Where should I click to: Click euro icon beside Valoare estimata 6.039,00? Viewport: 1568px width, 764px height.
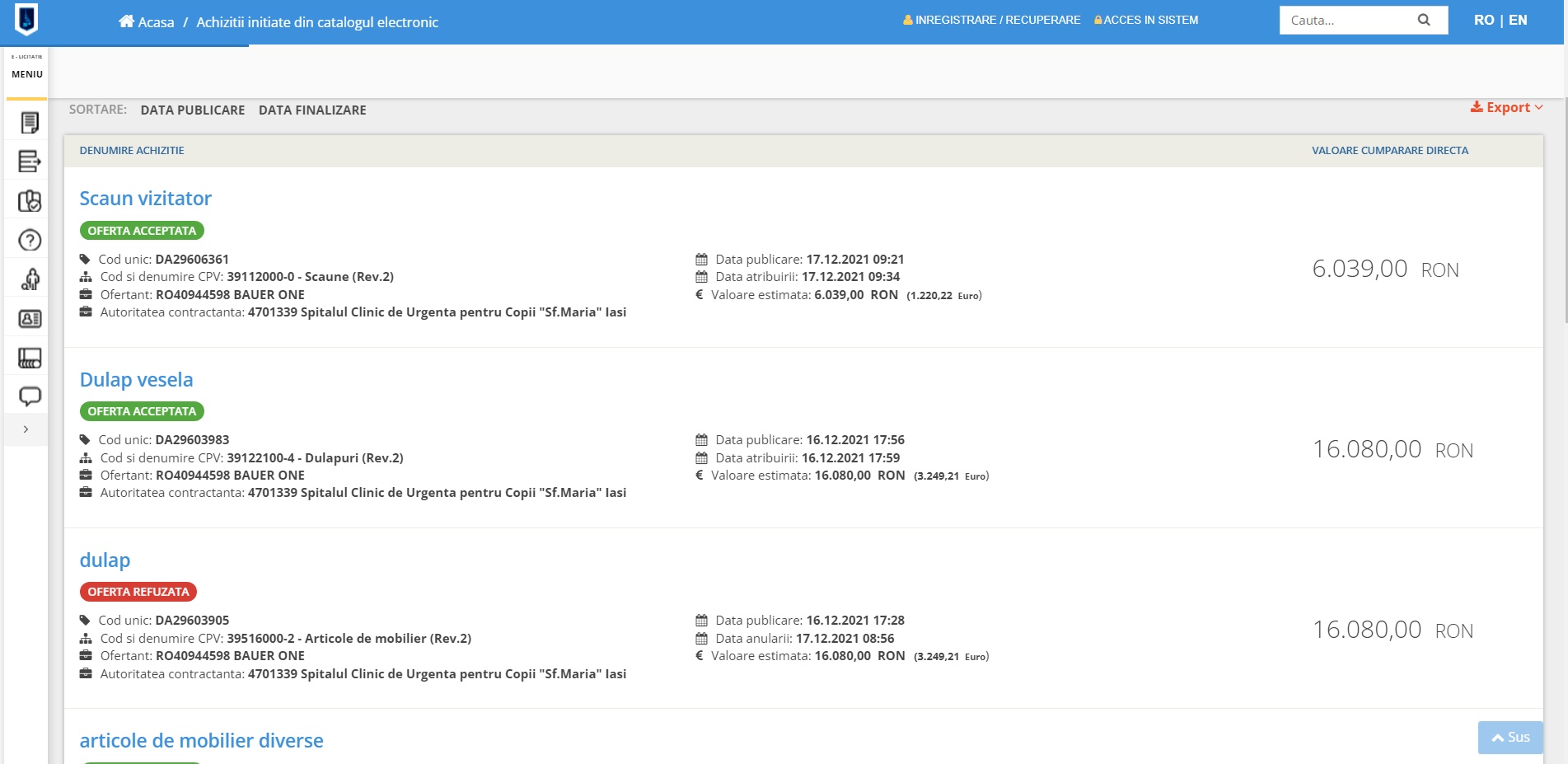[700, 294]
